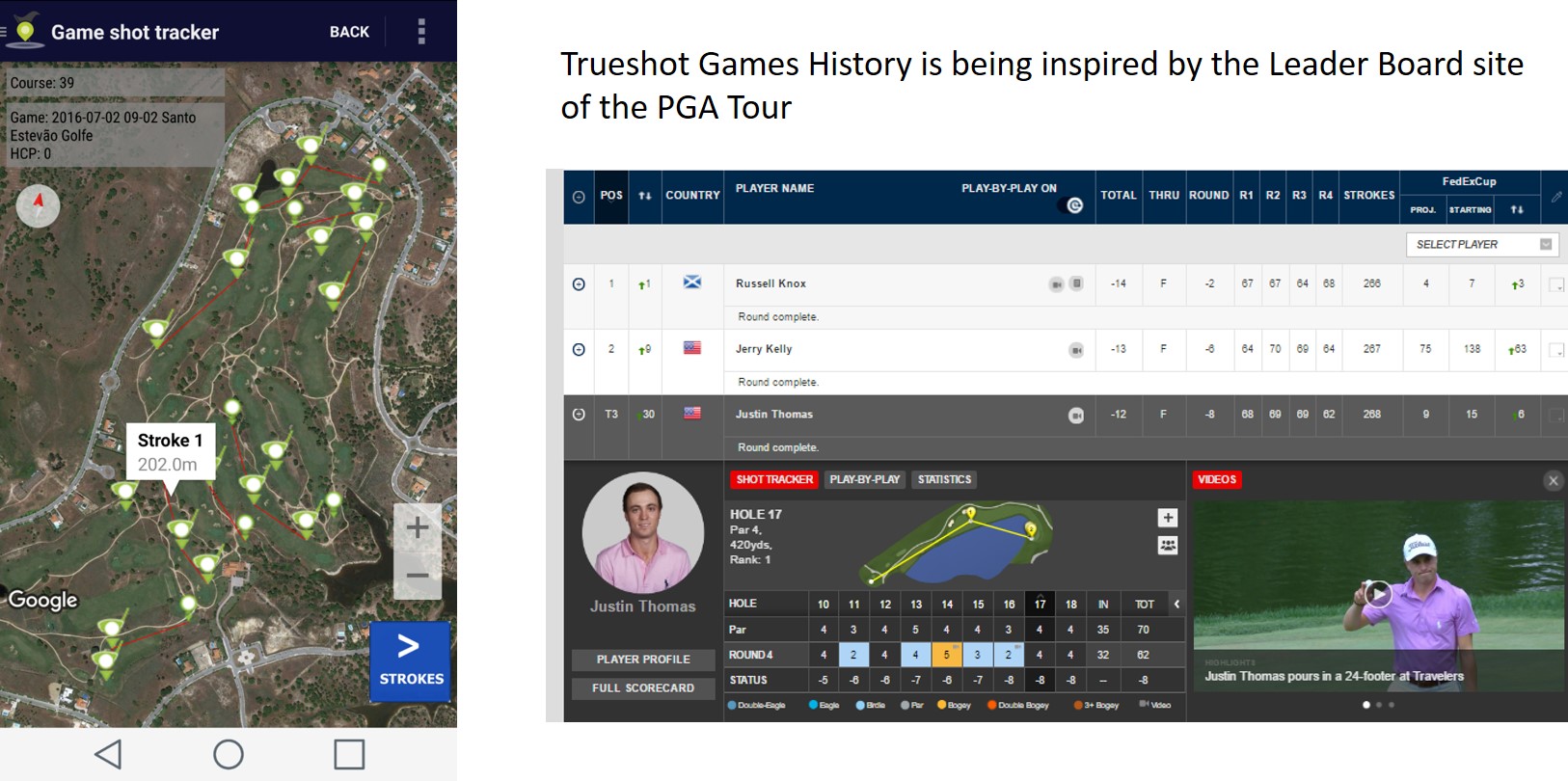Expand the Jerry Kelly row

click(579, 350)
